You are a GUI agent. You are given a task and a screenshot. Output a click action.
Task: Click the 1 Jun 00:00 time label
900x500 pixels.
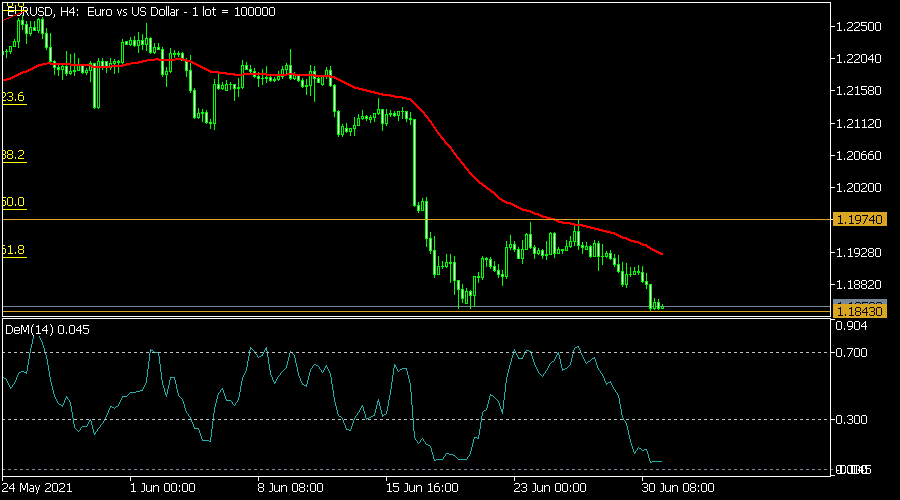point(162,488)
